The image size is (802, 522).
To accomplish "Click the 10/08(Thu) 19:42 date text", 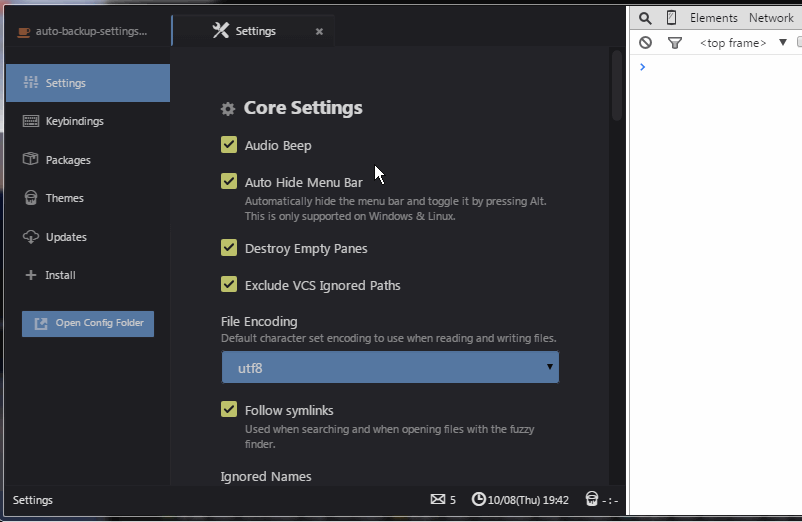I will (x=528, y=500).
